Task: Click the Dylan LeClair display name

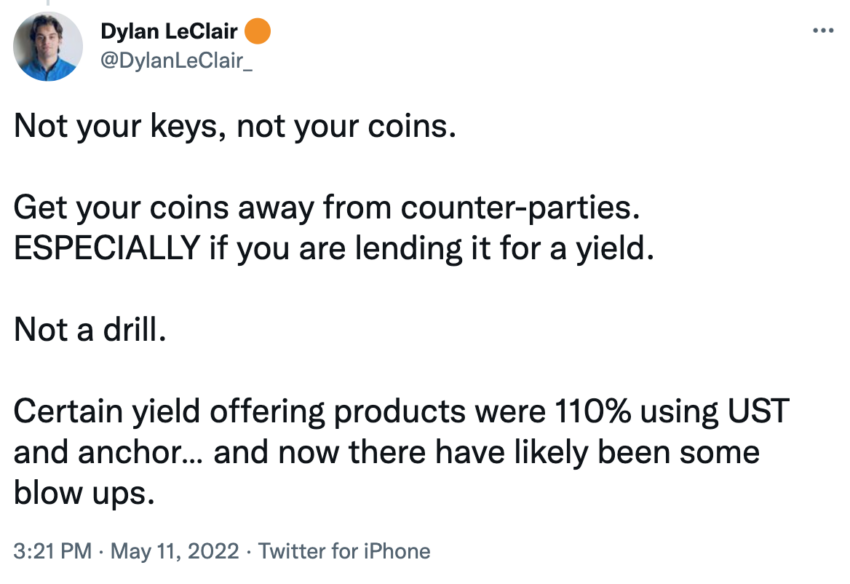Action: point(169,31)
